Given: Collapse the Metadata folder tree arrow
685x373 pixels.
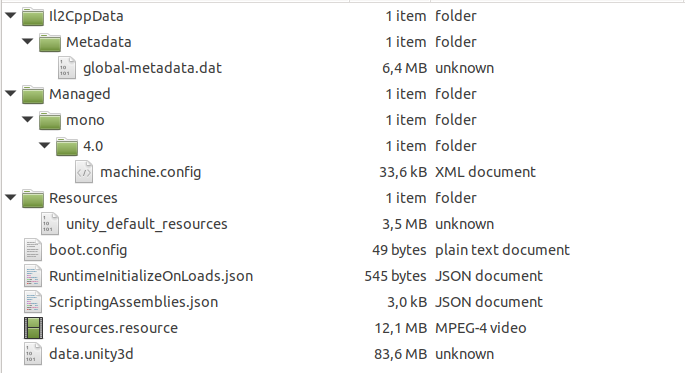Looking at the screenshot, I should click(28, 42).
